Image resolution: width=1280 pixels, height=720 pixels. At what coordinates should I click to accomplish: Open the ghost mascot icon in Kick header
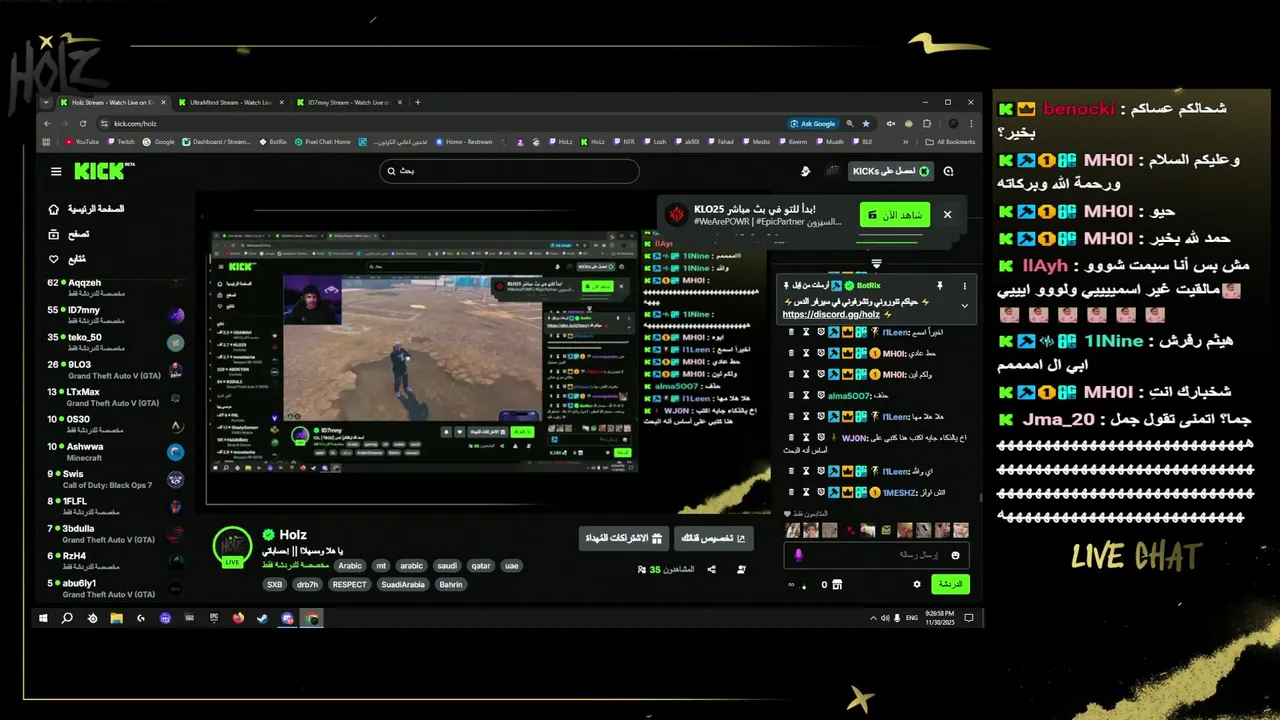pyautogui.click(x=806, y=171)
